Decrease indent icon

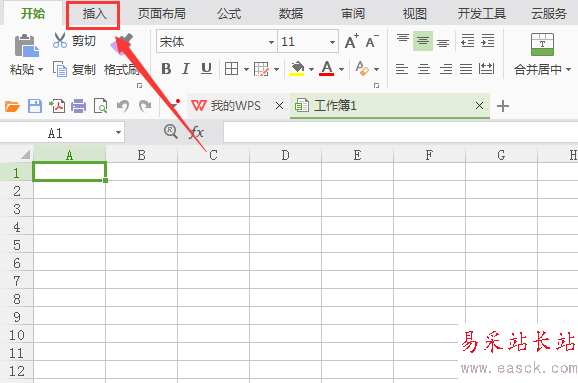467,41
